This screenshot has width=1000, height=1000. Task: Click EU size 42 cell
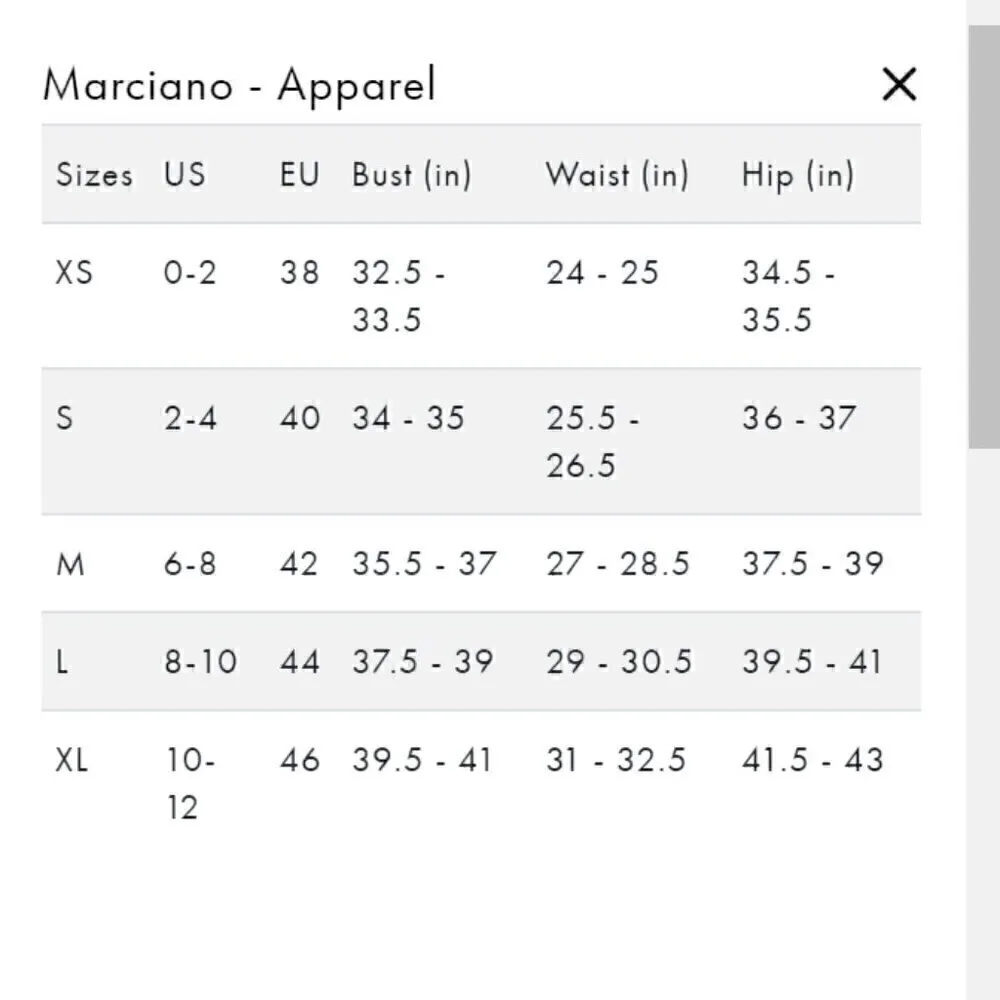(x=299, y=565)
